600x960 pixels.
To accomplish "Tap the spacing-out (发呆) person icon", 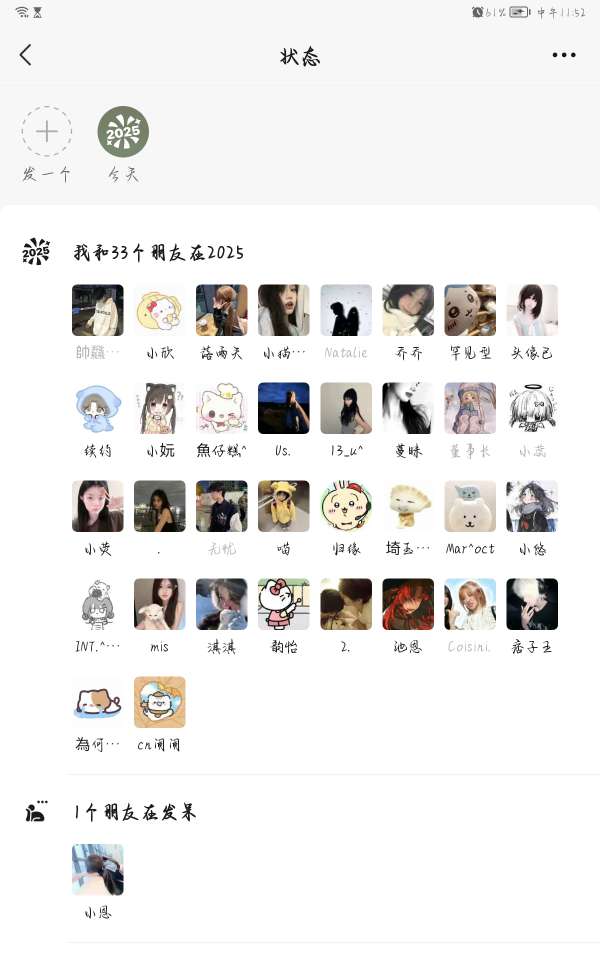I will click(x=36, y=812).
